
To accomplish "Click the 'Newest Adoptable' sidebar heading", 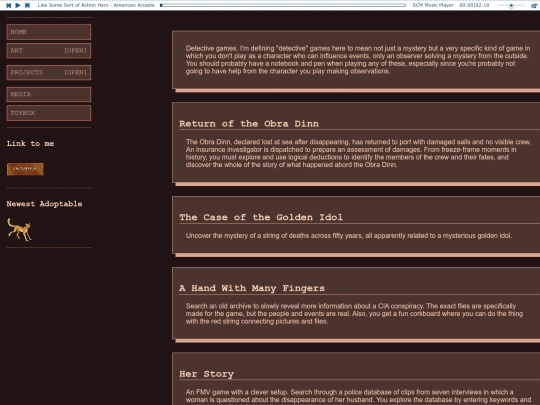I will (44, 204).
